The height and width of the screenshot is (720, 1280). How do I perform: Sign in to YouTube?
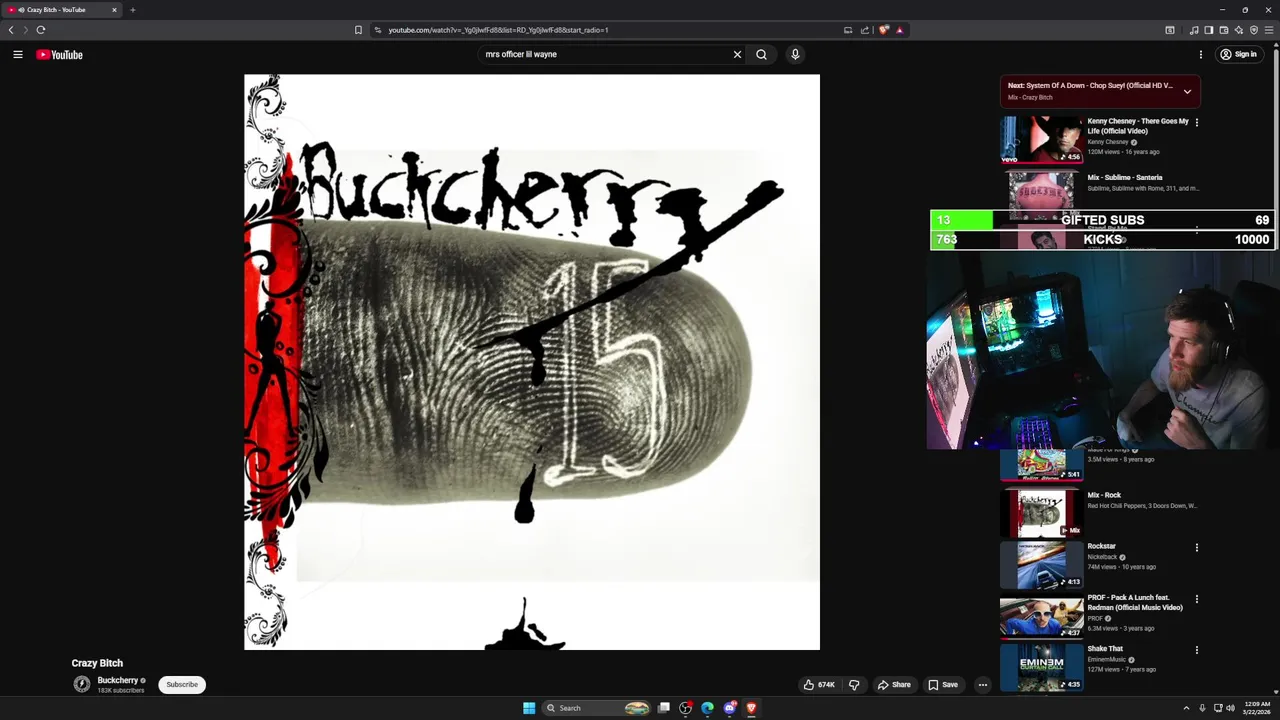point(1239,55)
